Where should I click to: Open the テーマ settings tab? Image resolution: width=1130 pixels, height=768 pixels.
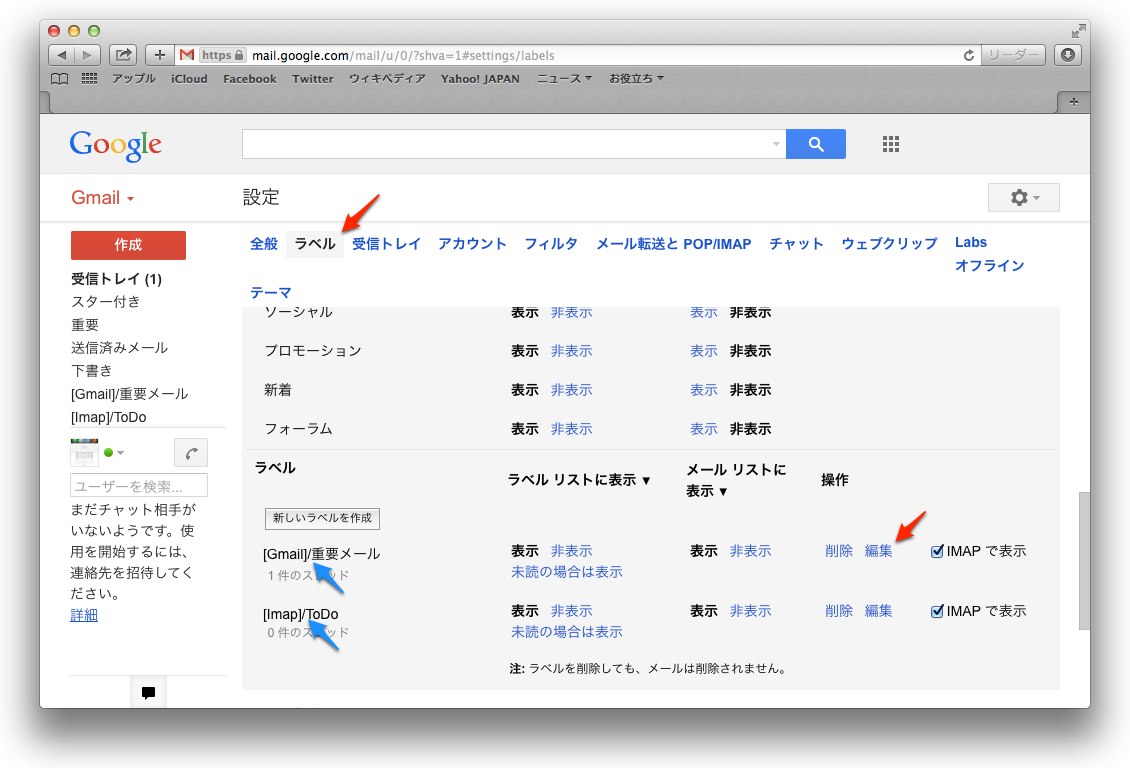(x=270, y=292)
